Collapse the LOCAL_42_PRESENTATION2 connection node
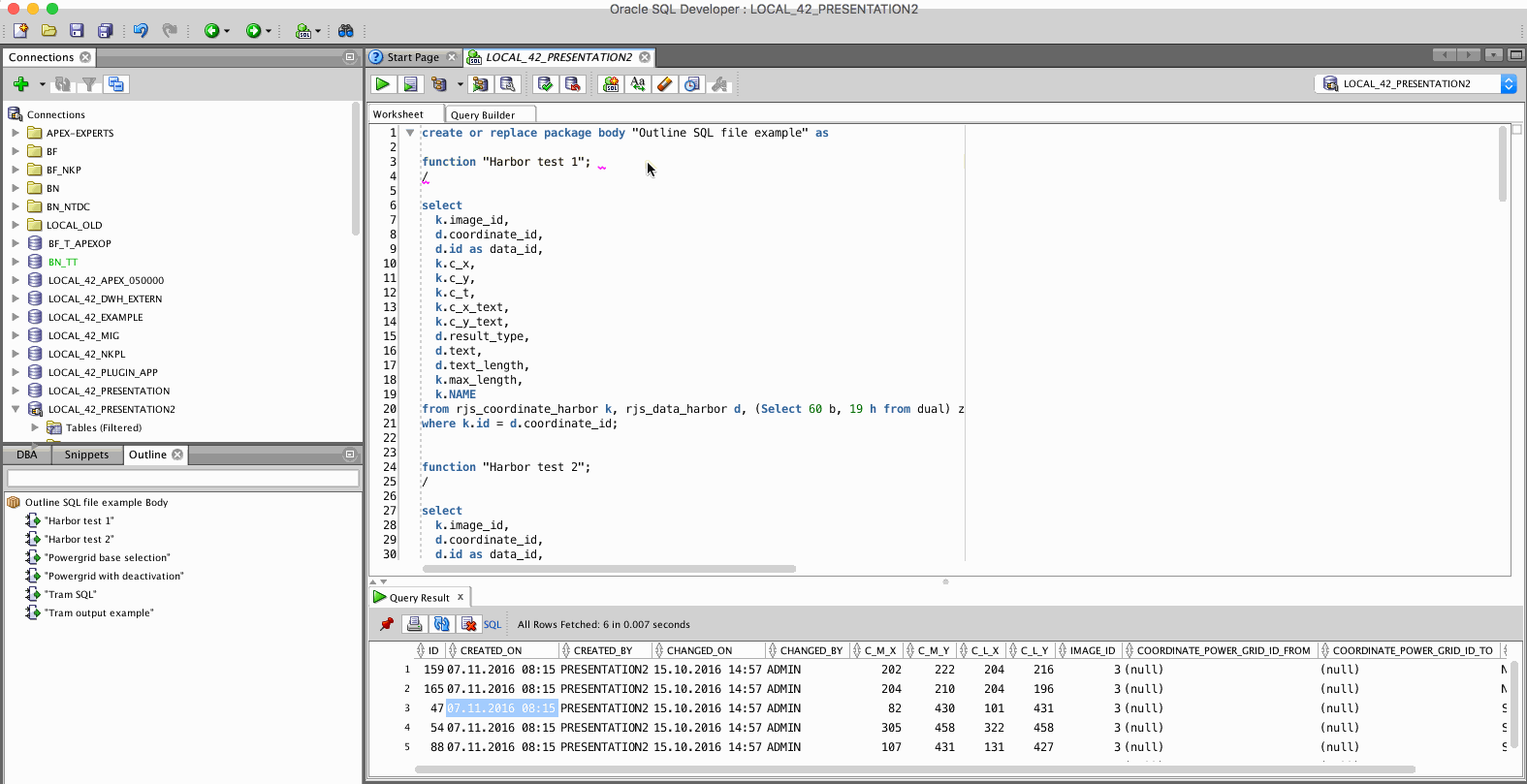This screenshot has height=784, width=1527. pos(16,409)
